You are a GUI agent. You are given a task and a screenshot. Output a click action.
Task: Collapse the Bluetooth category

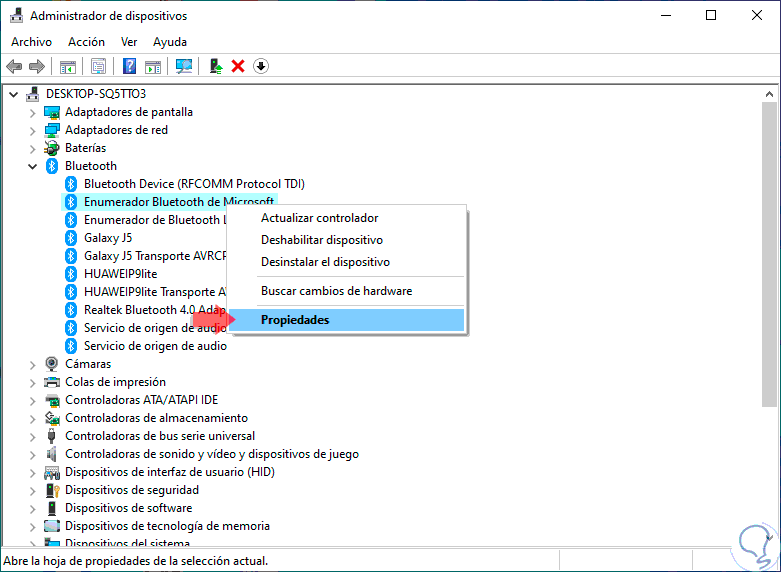33,166
